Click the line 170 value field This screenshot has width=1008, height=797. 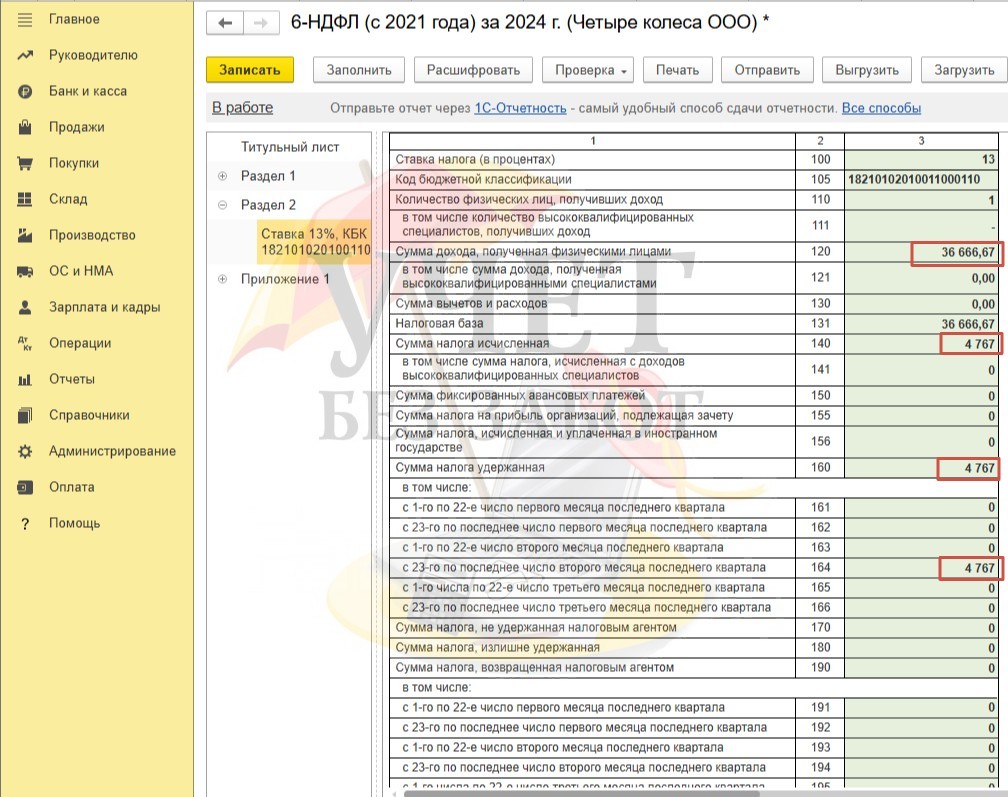pyautogui.click(x=921, y=627)
